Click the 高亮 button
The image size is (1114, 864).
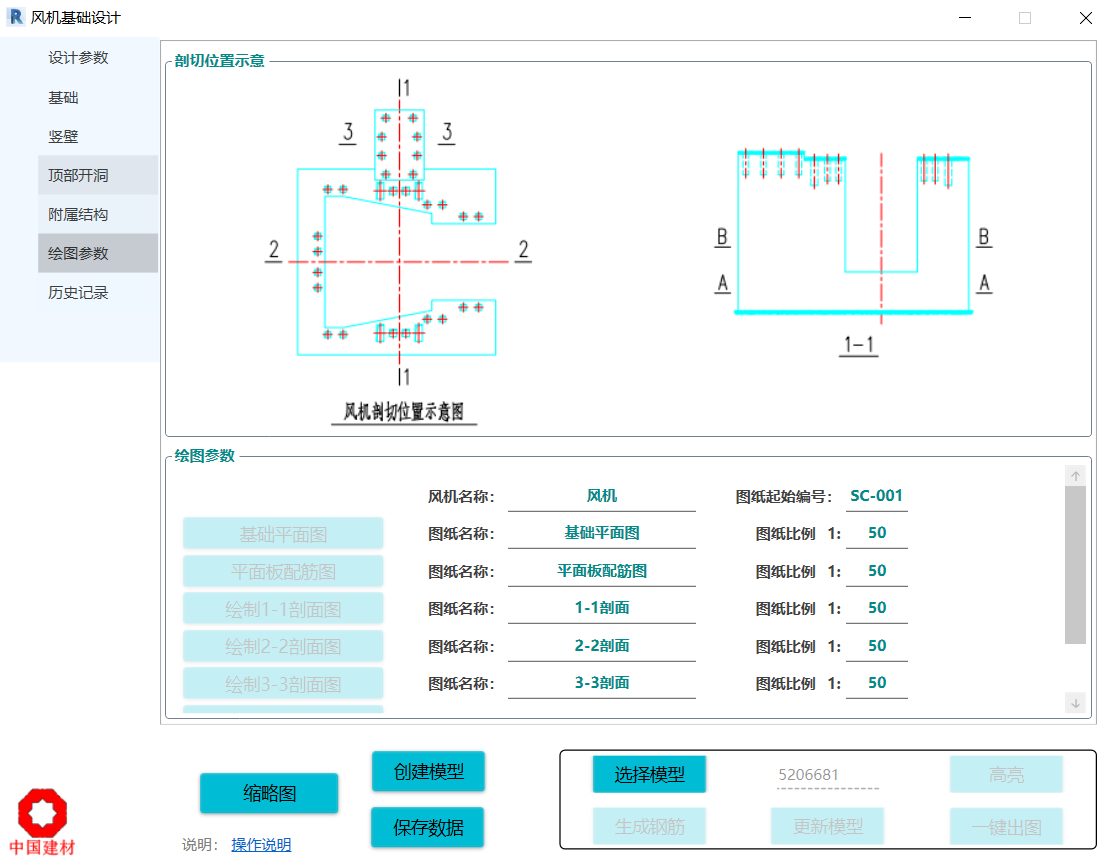(x=1006, y=774)
